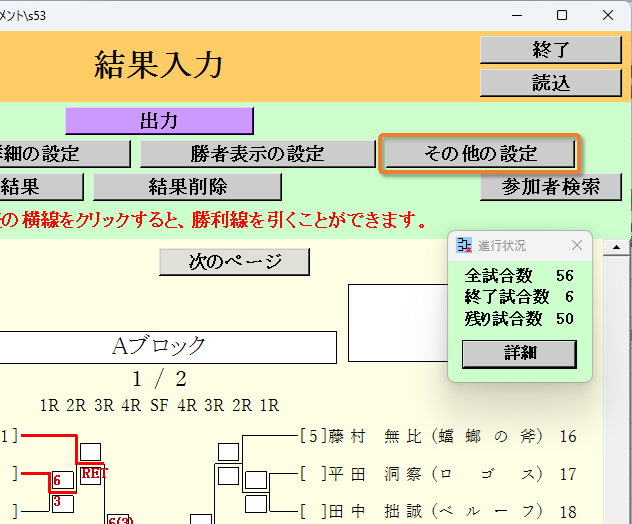
Task: Click the horizontal line for 平田 洞察
Action: (283, 474)
